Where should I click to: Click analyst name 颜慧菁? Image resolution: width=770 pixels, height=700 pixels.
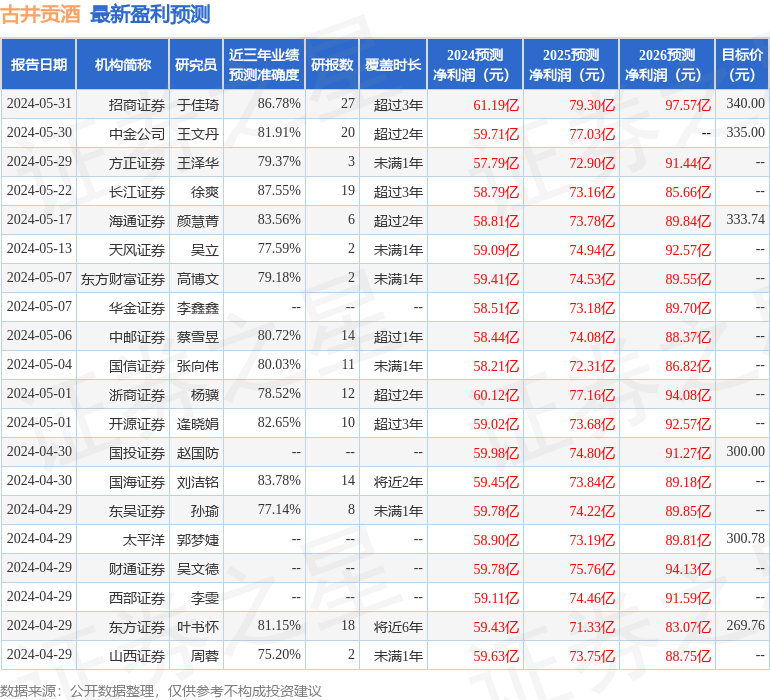[197, 221]
